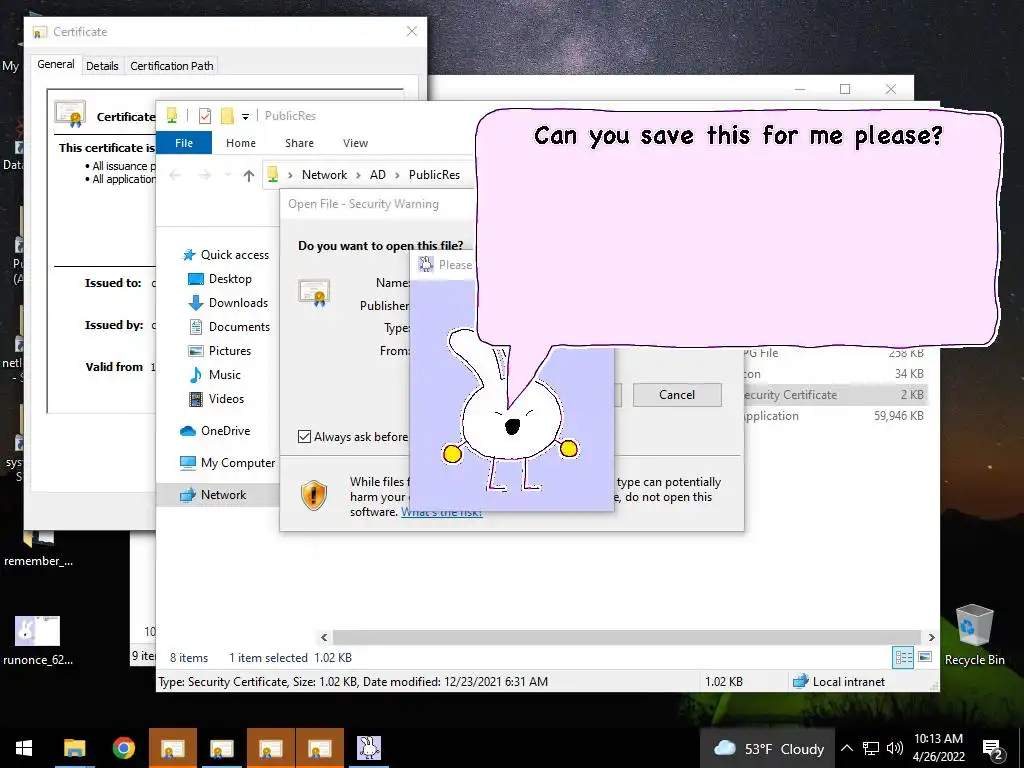
Task: Click the shield warning icon in Security Warning
Action: (314, 495)
